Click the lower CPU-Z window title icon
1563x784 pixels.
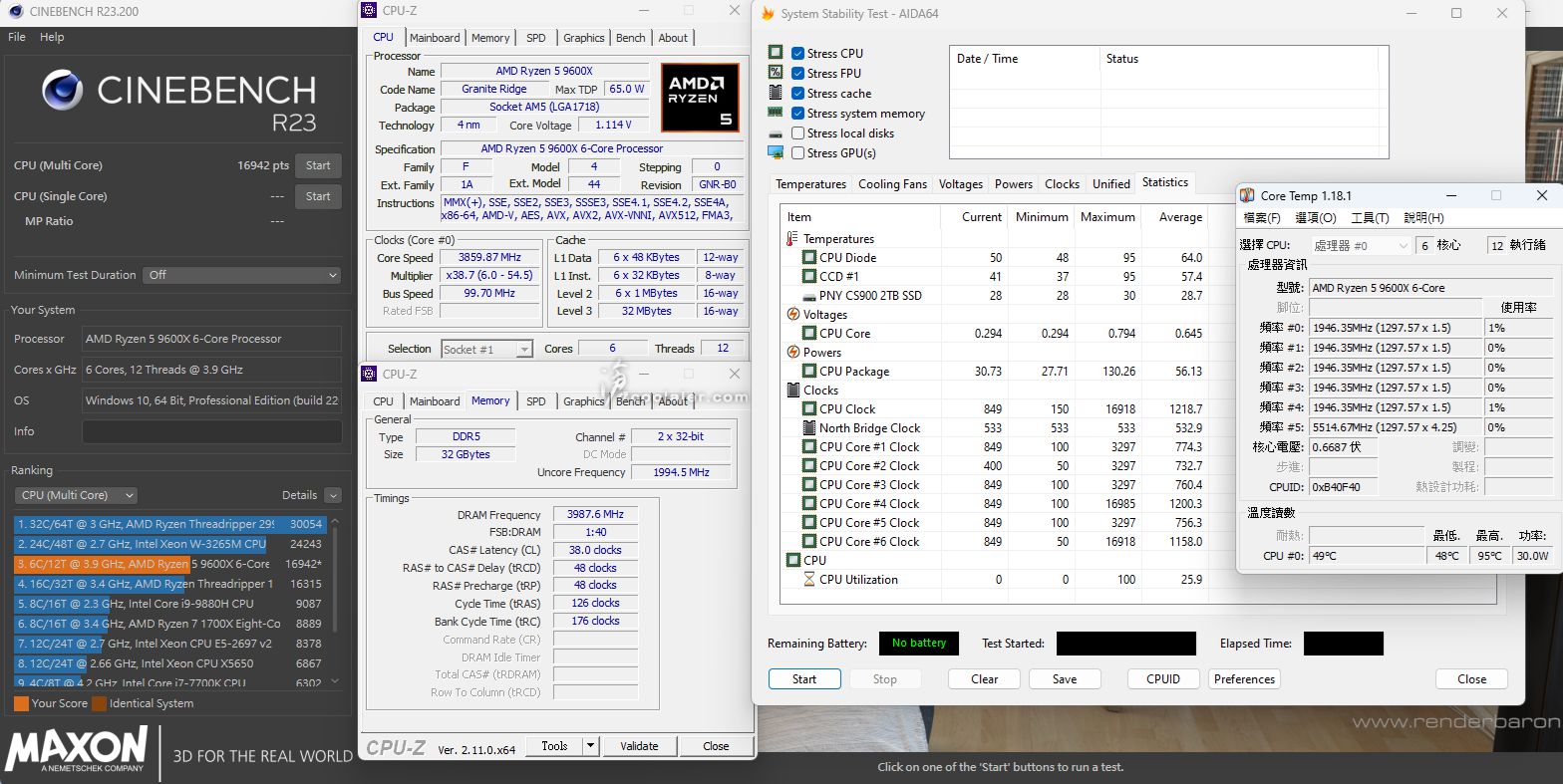click(371, 375)
